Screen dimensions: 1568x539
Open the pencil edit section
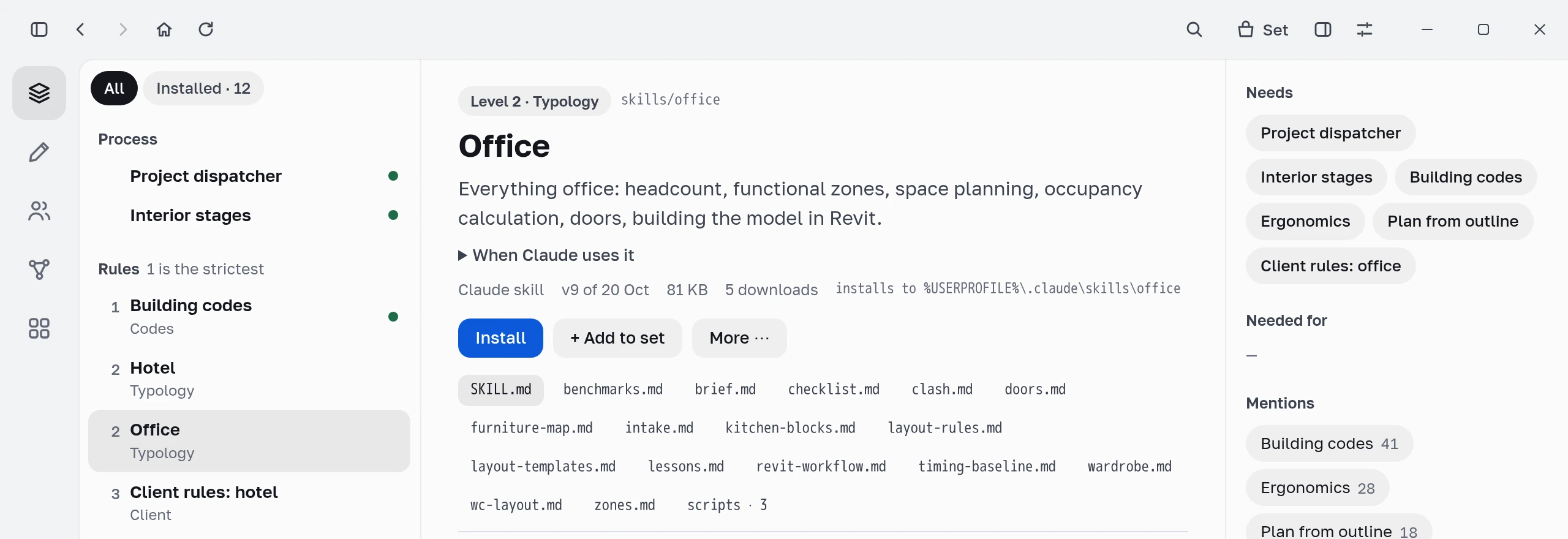click(39, 152)
